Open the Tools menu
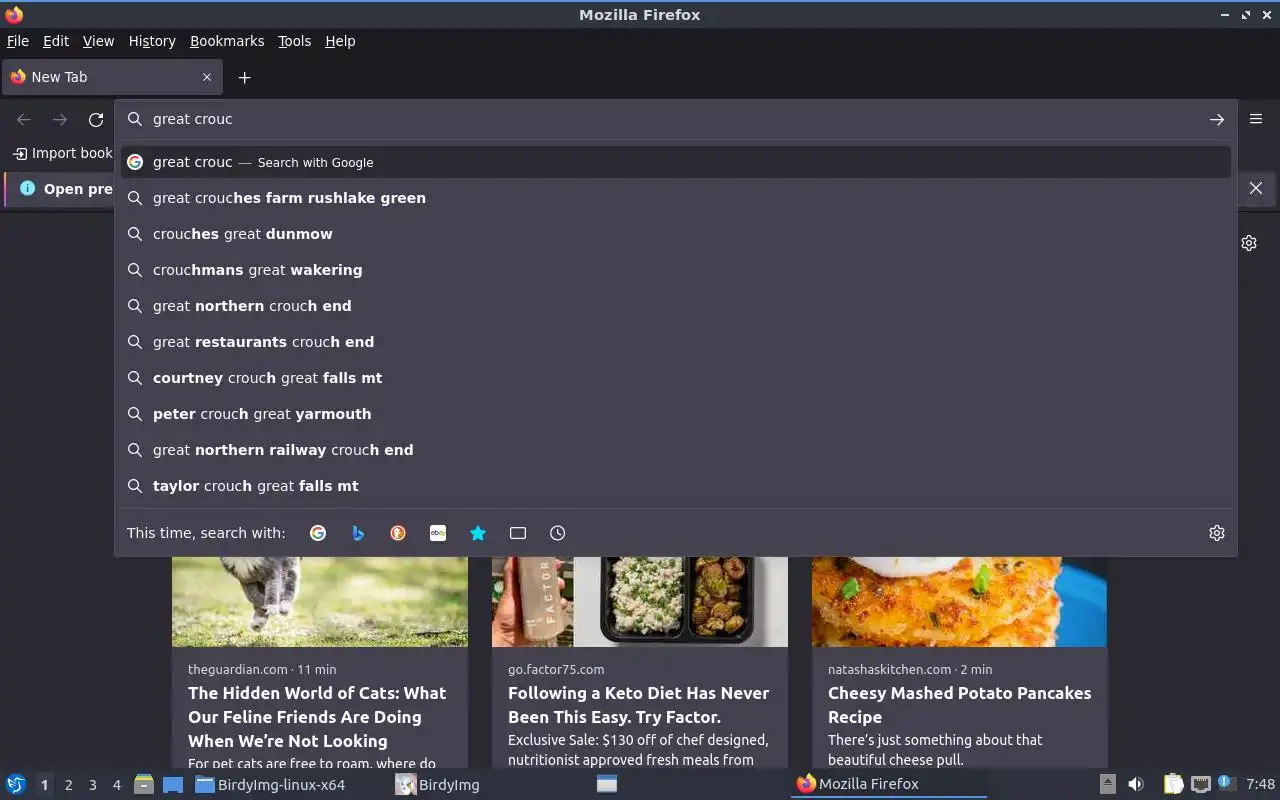 294,41
